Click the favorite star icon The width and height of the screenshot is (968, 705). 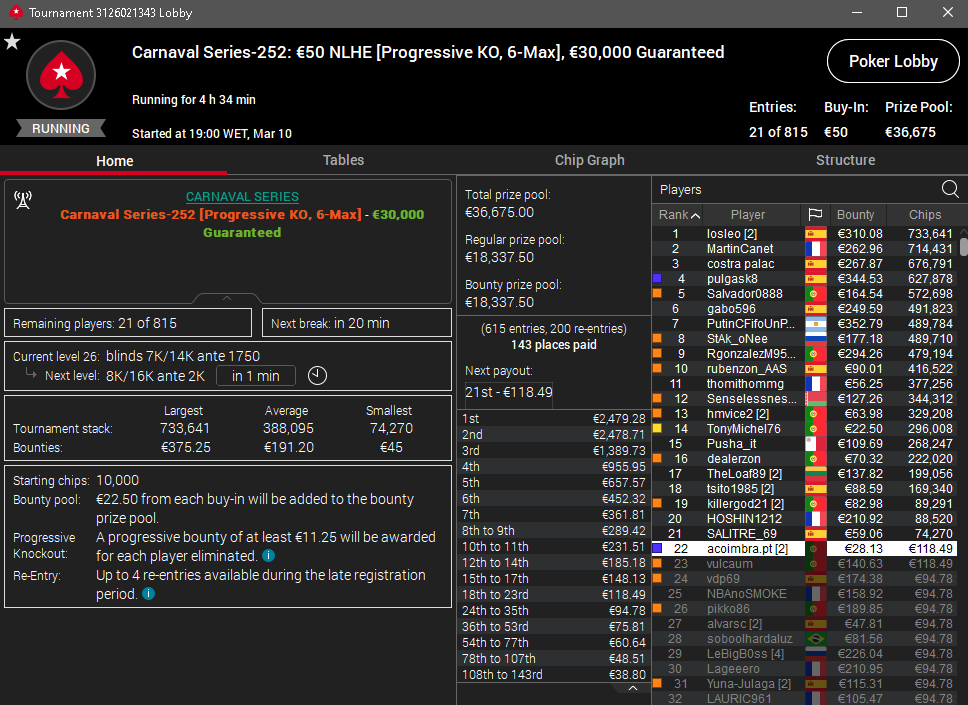click(12, 42)
